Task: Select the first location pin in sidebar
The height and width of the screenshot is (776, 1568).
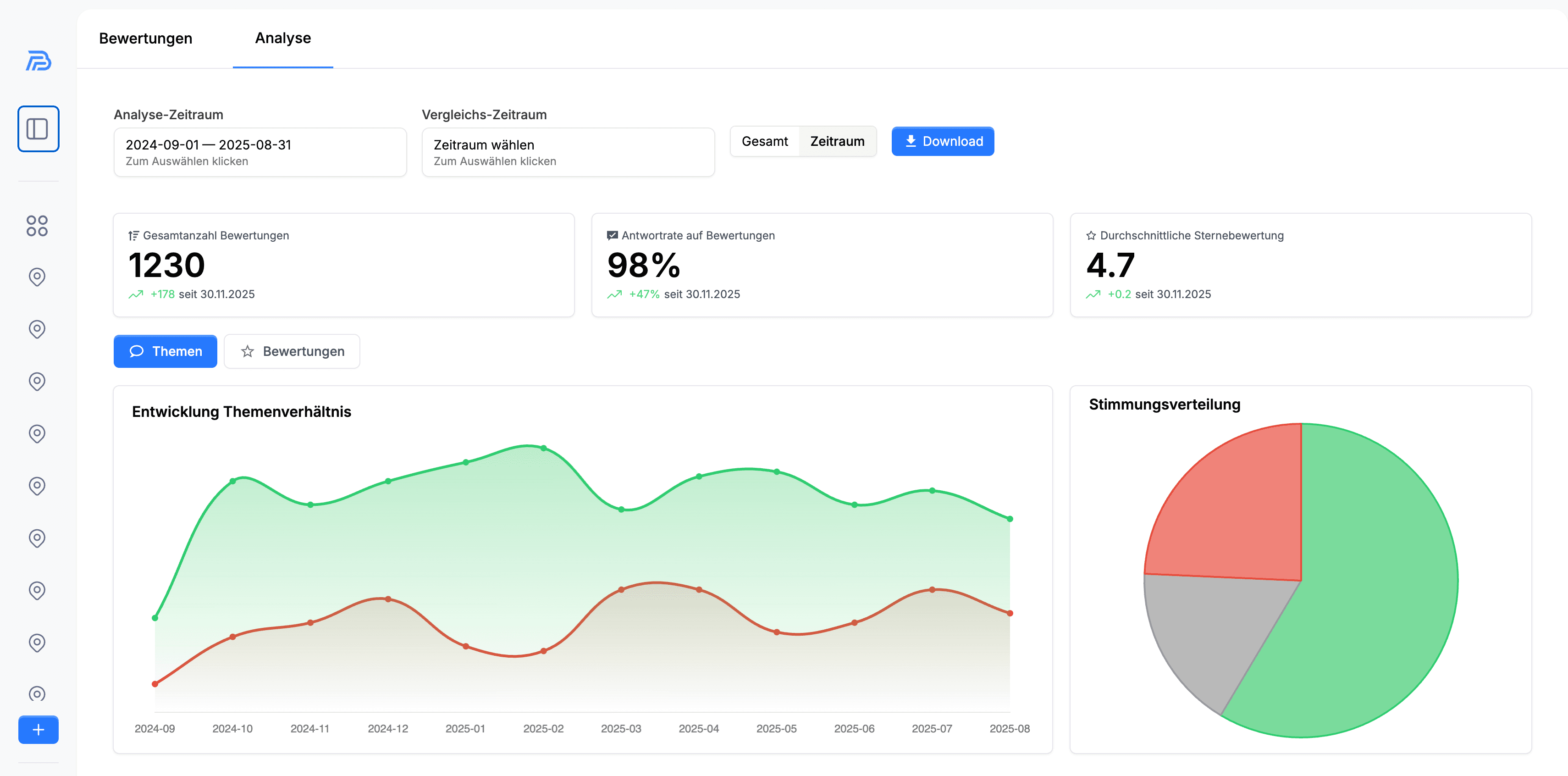Action: click(x=38, y=277)
